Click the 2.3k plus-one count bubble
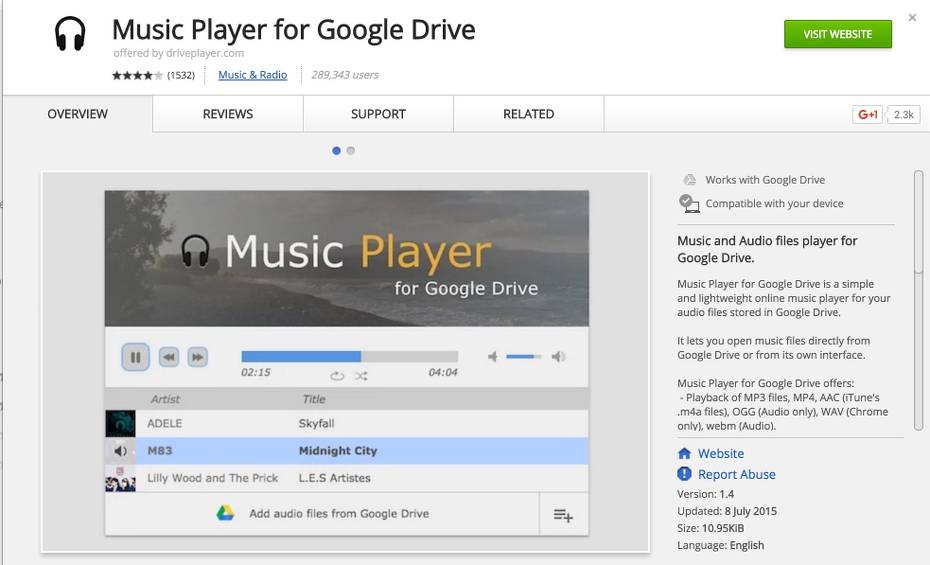Image resolution: width=930 pixels, height=565 pixels. pyautogui.click(x=903, y=114)
